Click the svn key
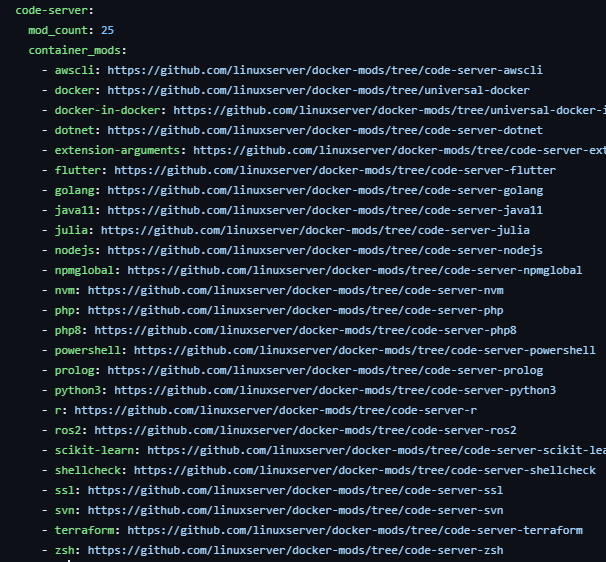The width and height of the screenshot is (606, 562). 65,511
